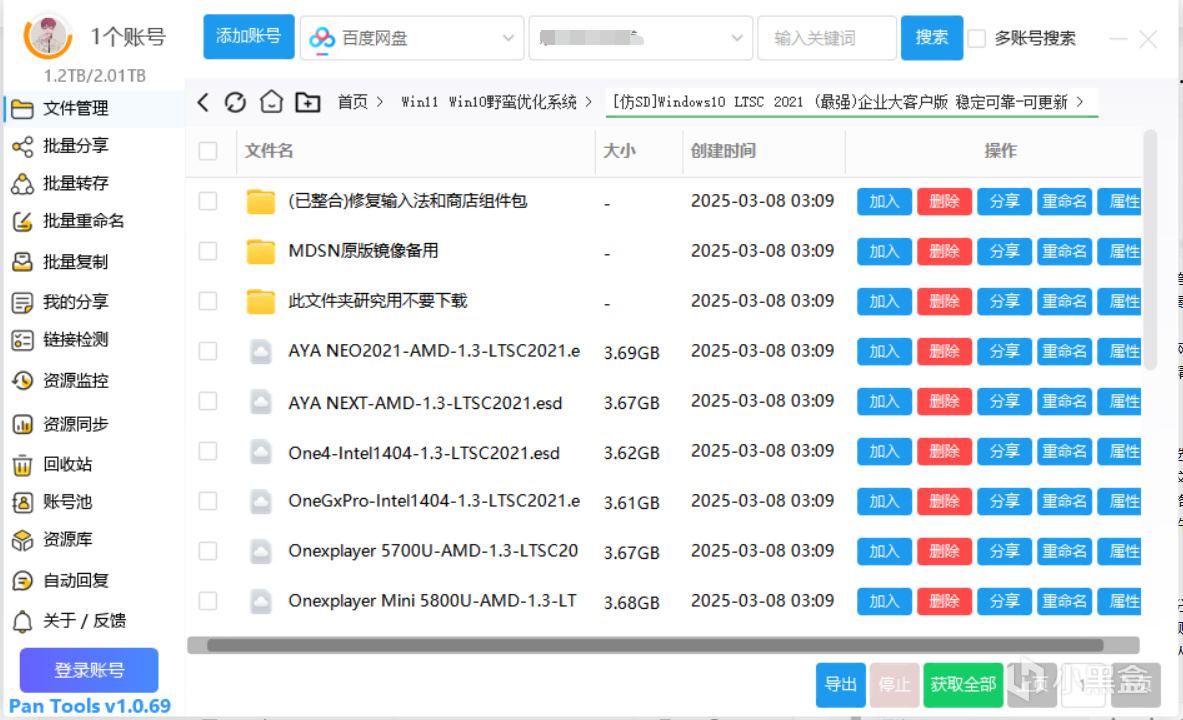Screen dimensions: 1183x720
Task: Check the box for One4-Intel1404-1.3-LTSC2021.esd
Action: (208, 451)
